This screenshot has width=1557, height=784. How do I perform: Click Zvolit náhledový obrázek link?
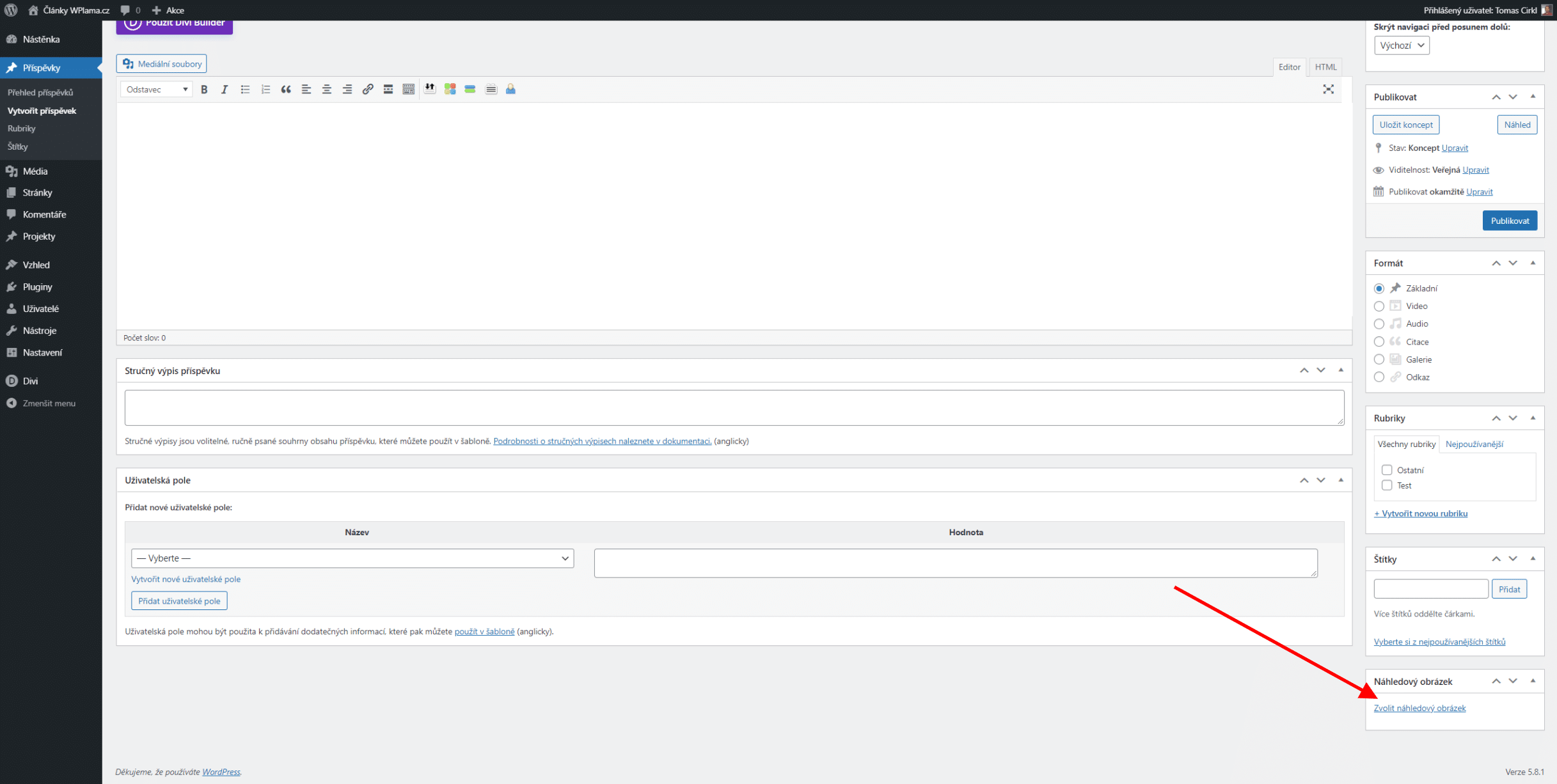coord(1419,708)
